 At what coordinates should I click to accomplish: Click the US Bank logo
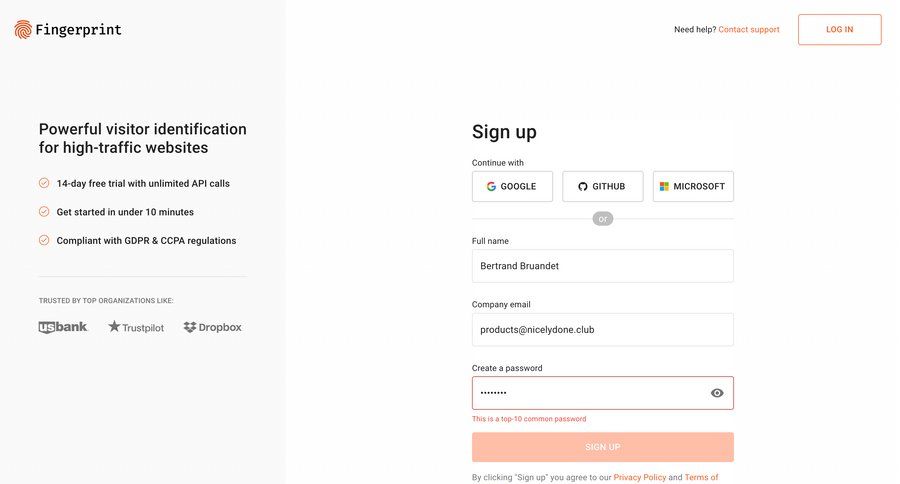click(x=63, y=327)
